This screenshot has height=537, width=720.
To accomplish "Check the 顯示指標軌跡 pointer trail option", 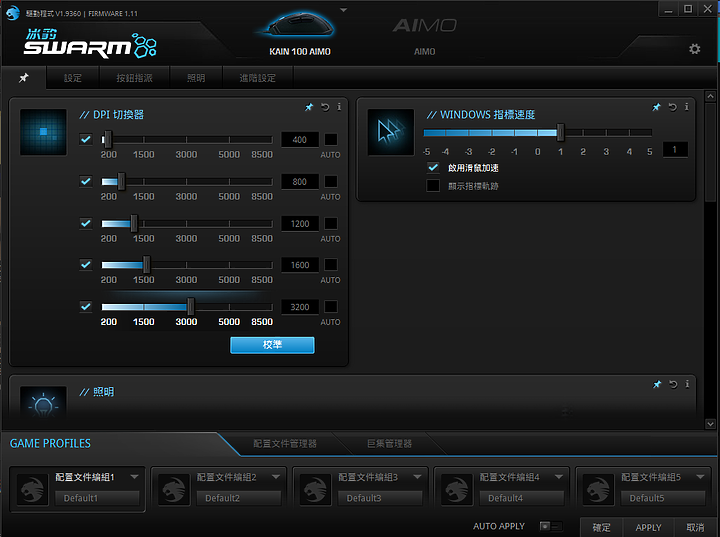I will (433, 186).
